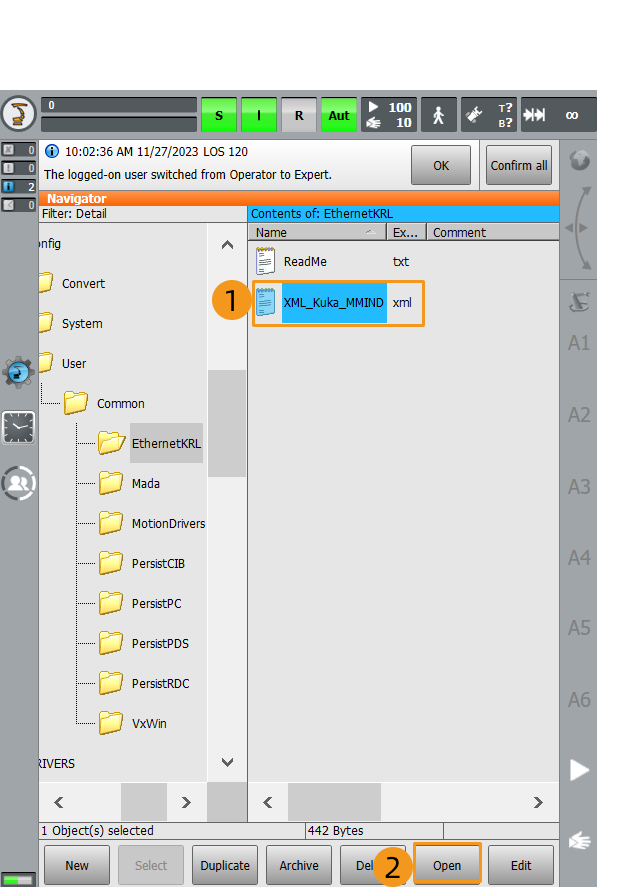This screenshot has width=617, height=891.
Task: Sort by the Ex... extension column header
Action: [406, 232]
